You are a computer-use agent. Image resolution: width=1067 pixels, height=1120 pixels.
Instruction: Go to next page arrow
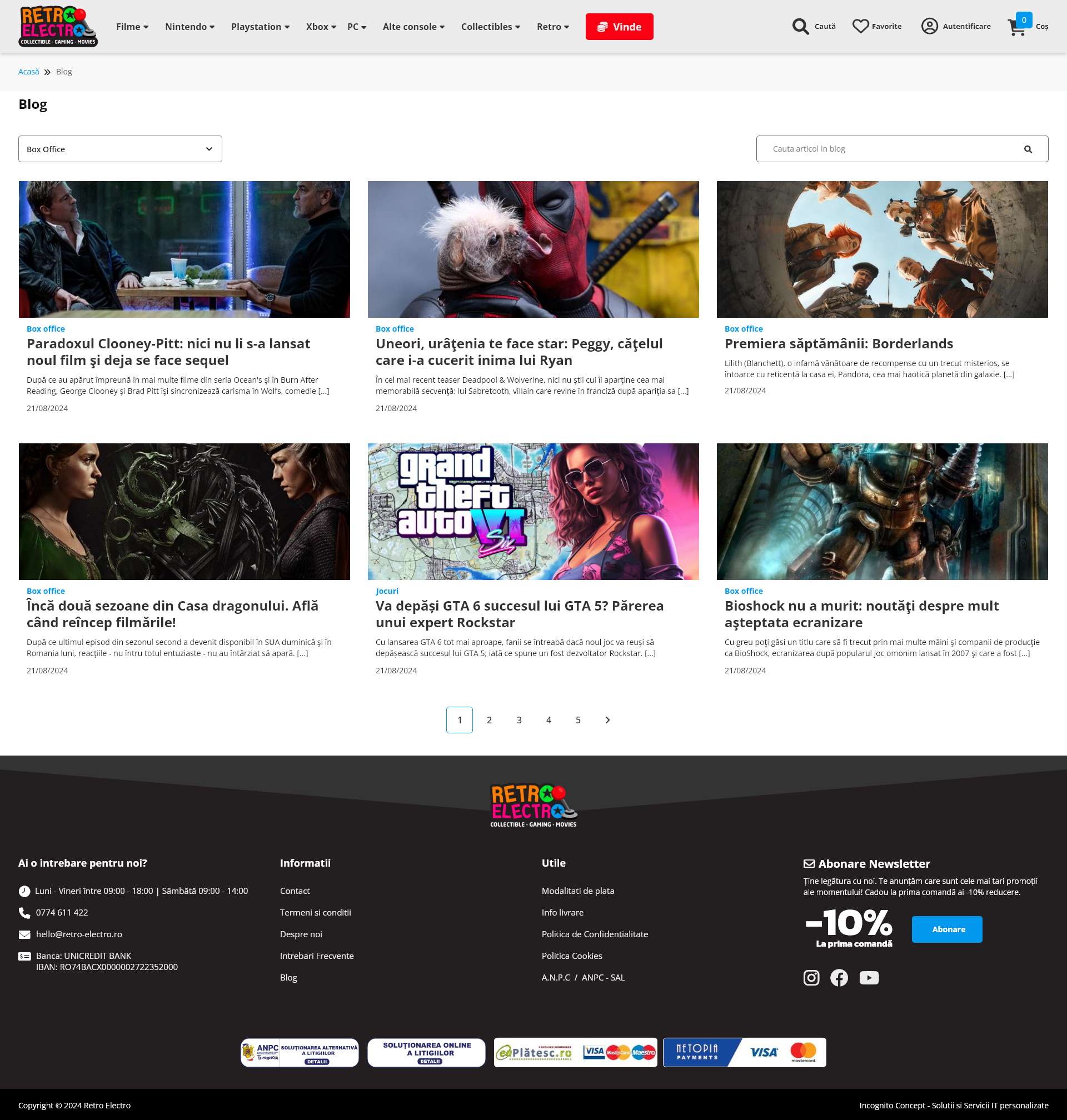pos(607,720)
